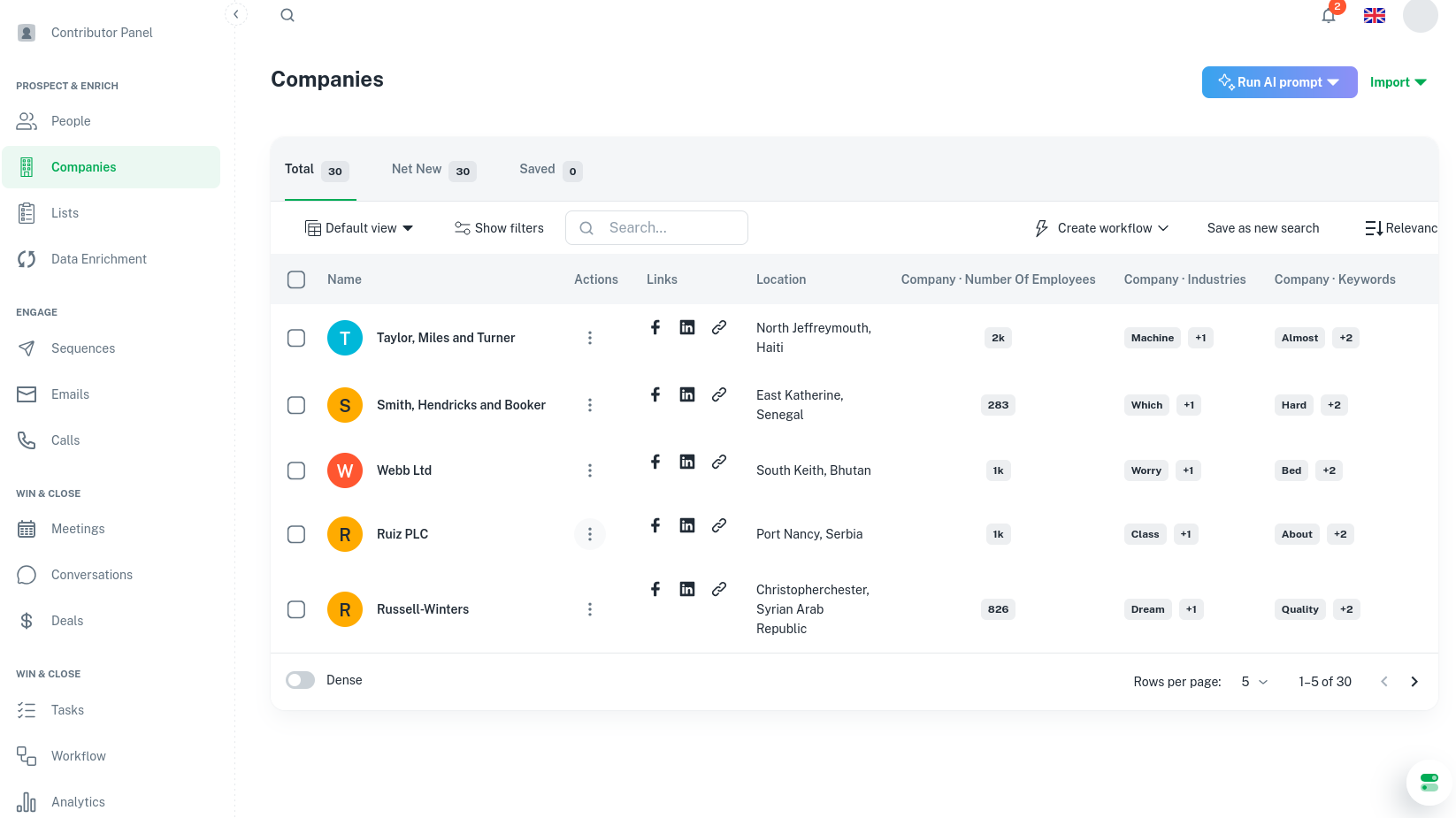The height and width of the screenshot is (818, 1456).
Task: Open website link for Smith, Hendricks and Booker
Action: point(719,394)
